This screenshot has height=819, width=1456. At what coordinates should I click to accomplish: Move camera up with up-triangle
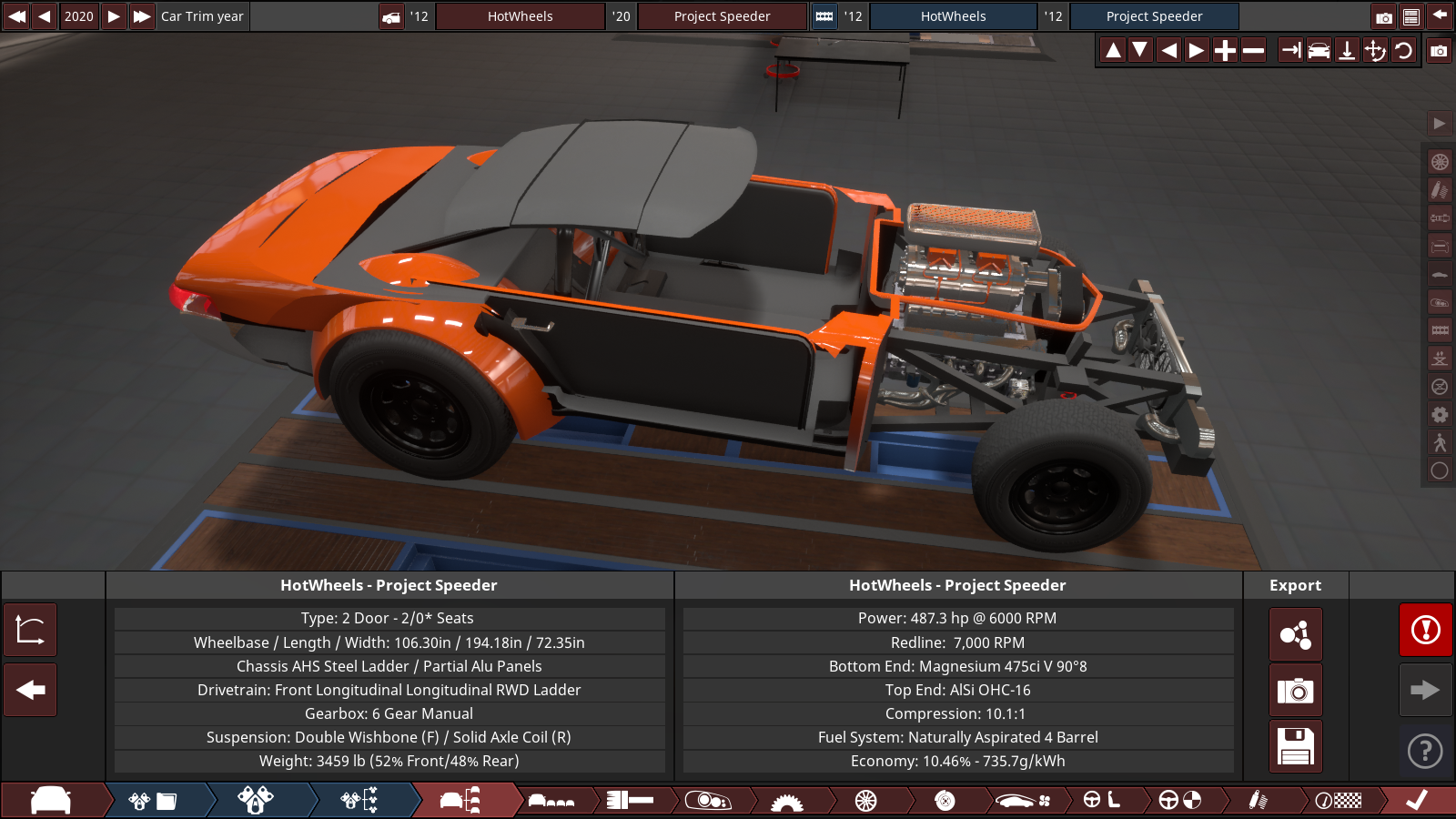click(x=1113, y=51)
